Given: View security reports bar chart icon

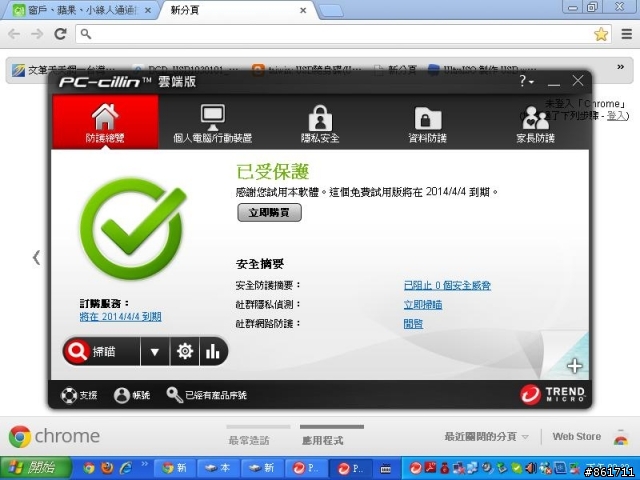Looking at the screenshot, I should click(213, 351).
